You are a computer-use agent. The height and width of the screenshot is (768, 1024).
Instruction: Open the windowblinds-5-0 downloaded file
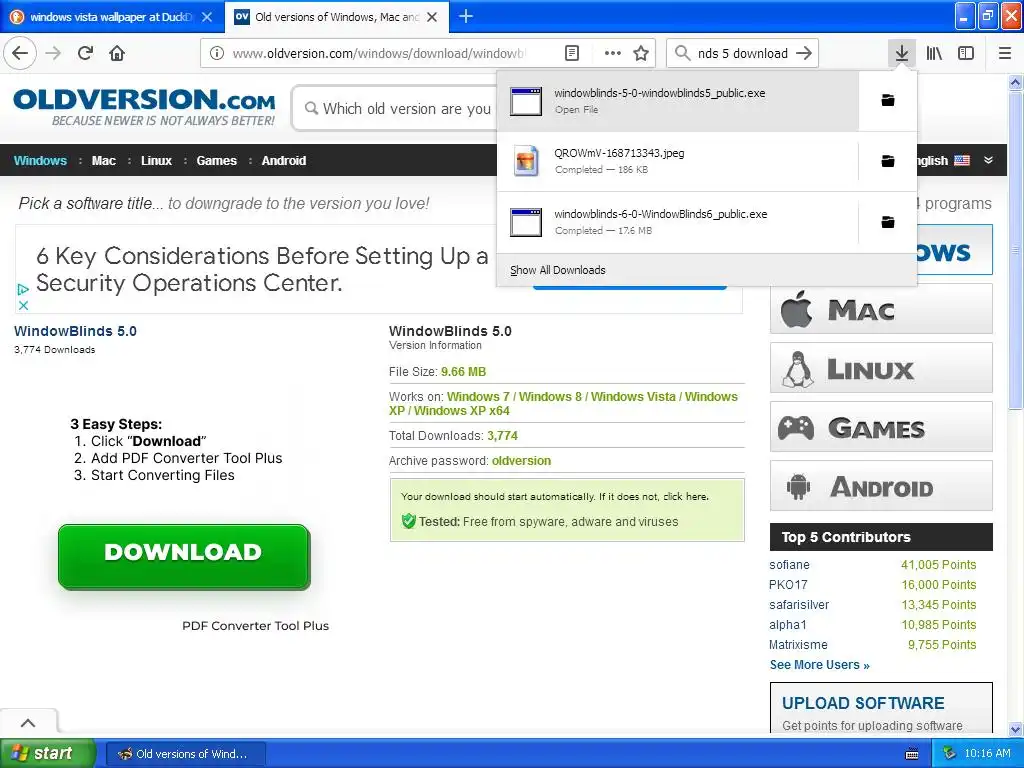pyautogui.click(x=678, y=101)
